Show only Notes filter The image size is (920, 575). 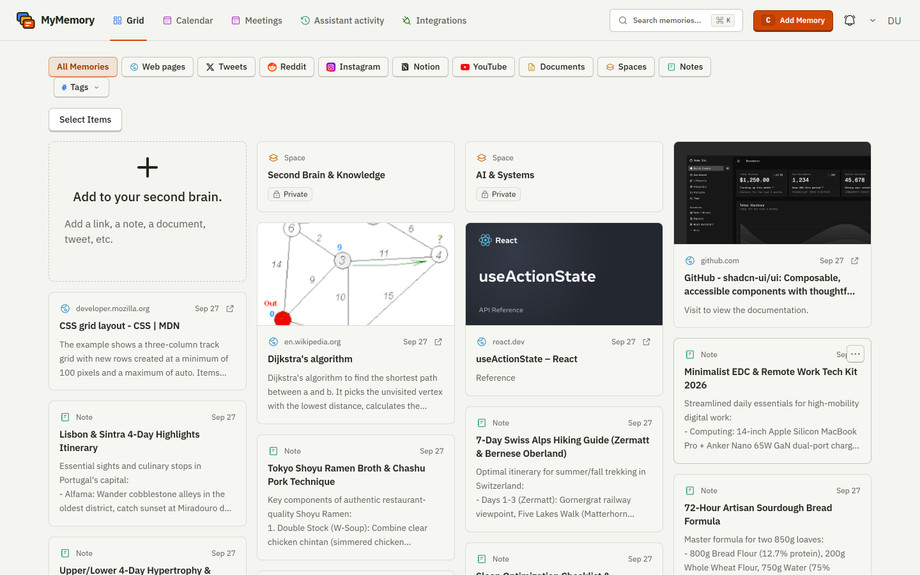pos(685,67)
